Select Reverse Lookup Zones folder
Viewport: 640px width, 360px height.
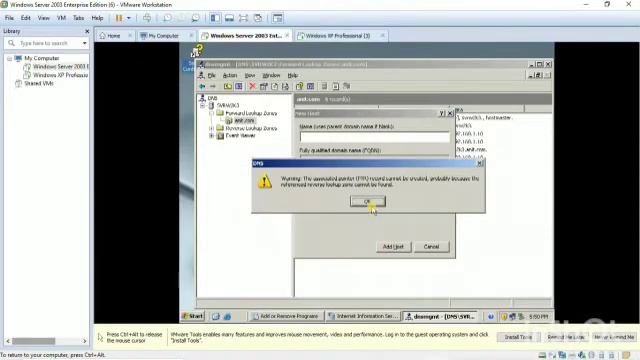coord(251,128)
